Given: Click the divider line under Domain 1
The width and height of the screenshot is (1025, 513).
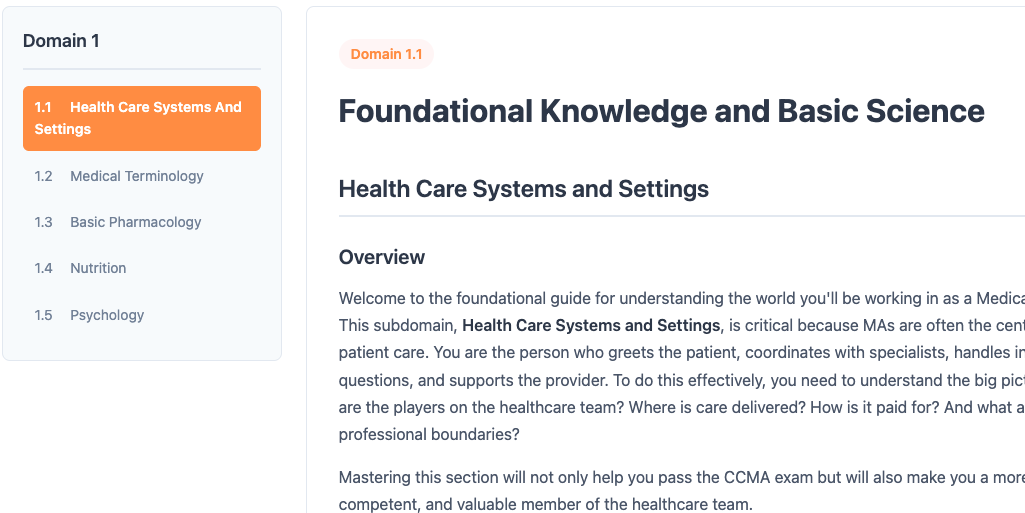Looking at the screenshot, I should click(x=141, y=69).
